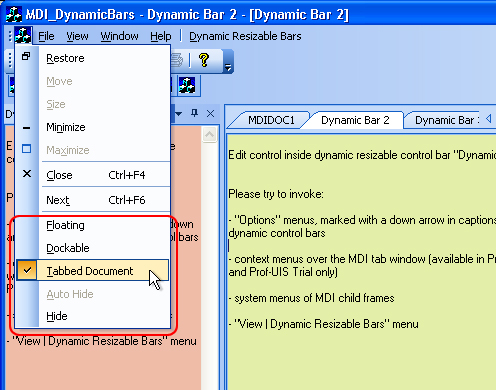Viewport: 496px width, 390px height.
Task: Switch to the MDIDOC1 tab
Action: click(x=271, y=120)
